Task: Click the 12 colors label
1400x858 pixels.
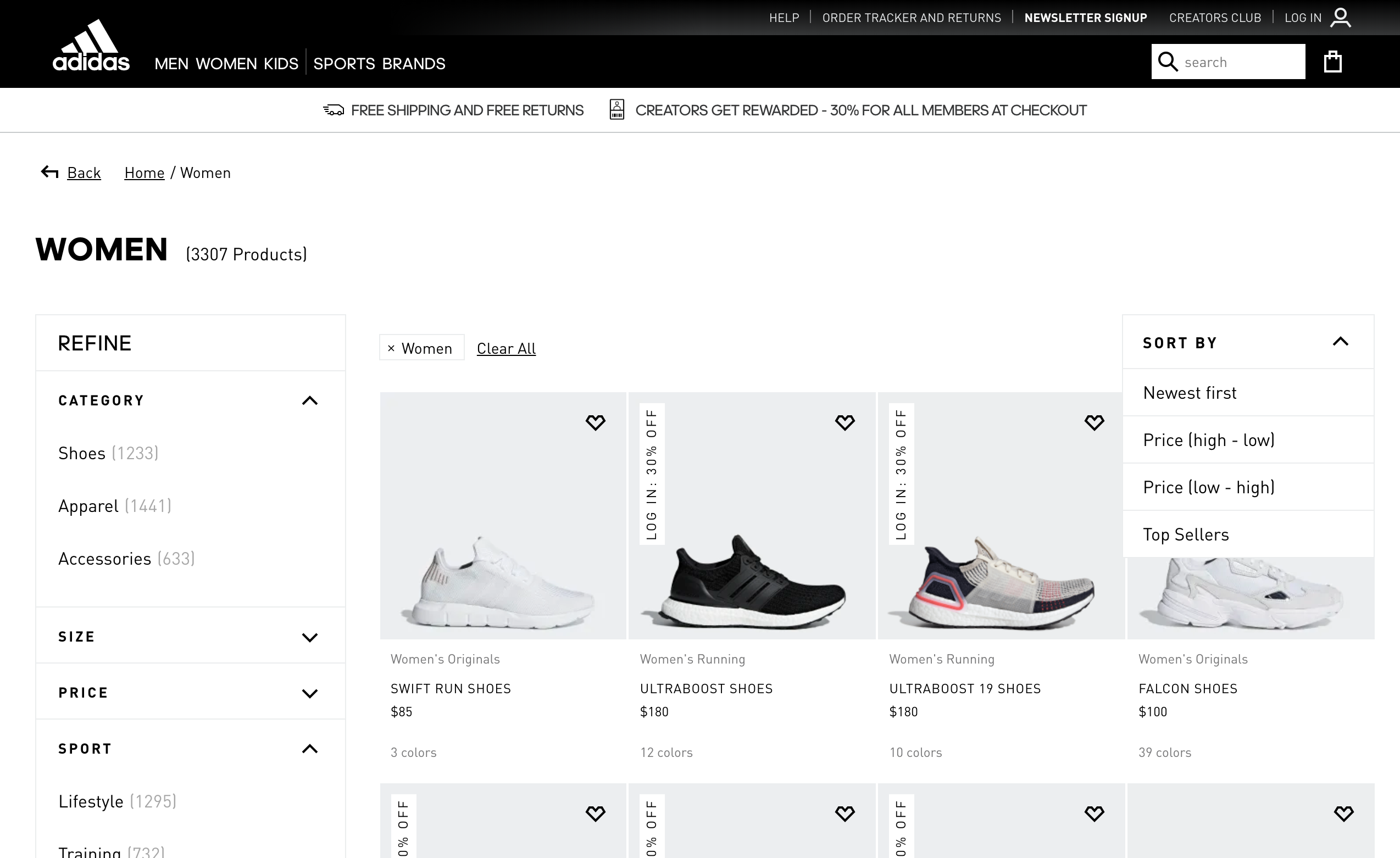Action: [x=666, y=753]
